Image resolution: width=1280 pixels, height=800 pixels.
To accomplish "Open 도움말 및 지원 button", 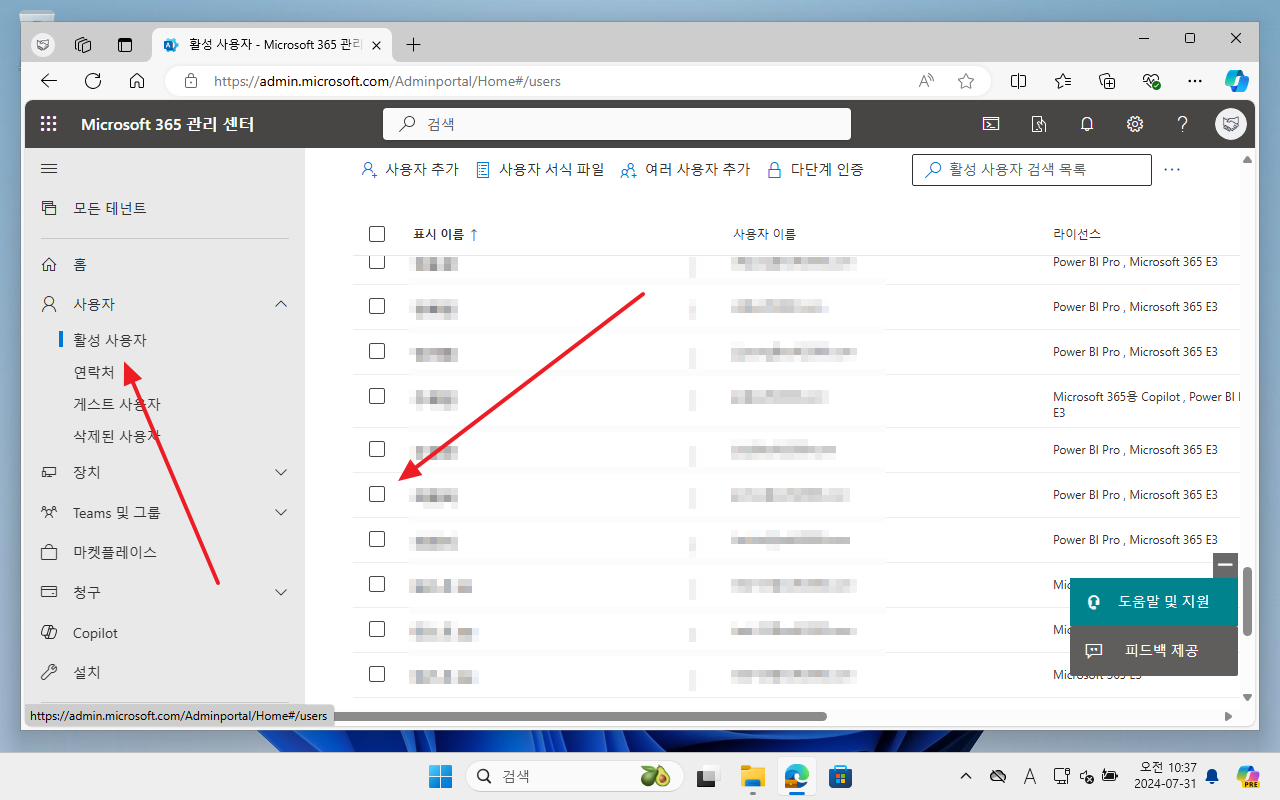I will [x=1154, y=602].
